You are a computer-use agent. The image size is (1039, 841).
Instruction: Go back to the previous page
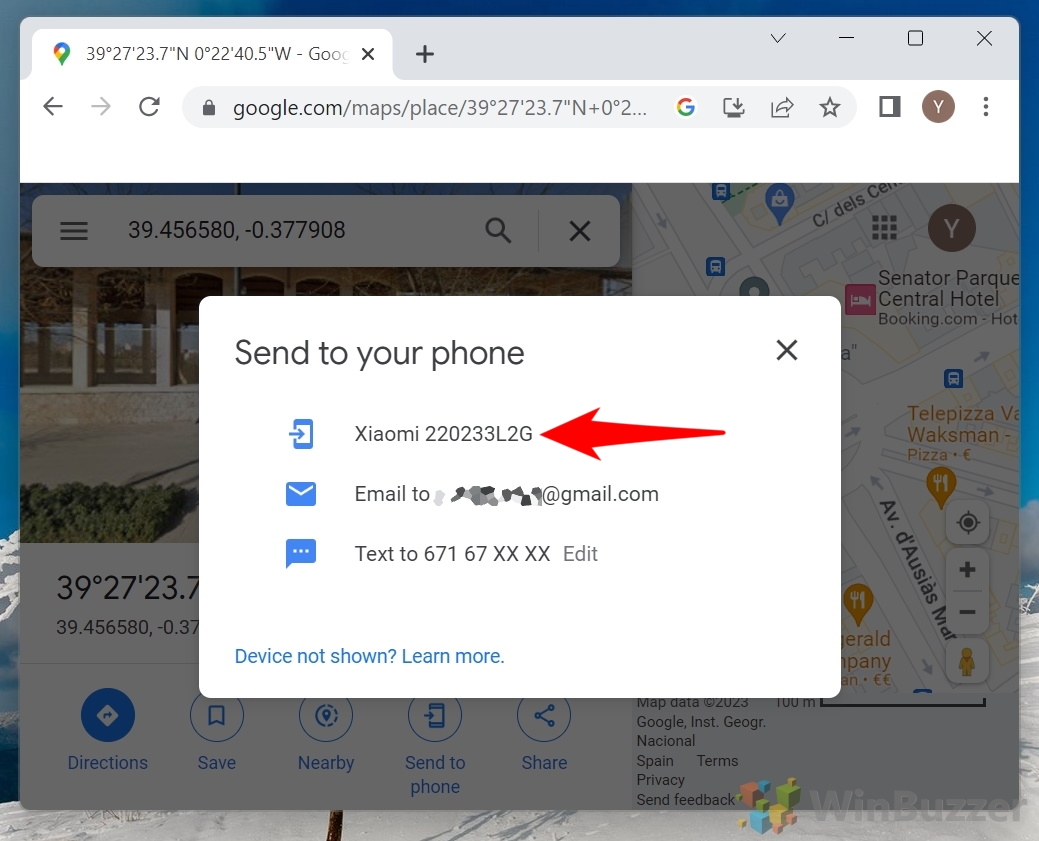point(53,107)
